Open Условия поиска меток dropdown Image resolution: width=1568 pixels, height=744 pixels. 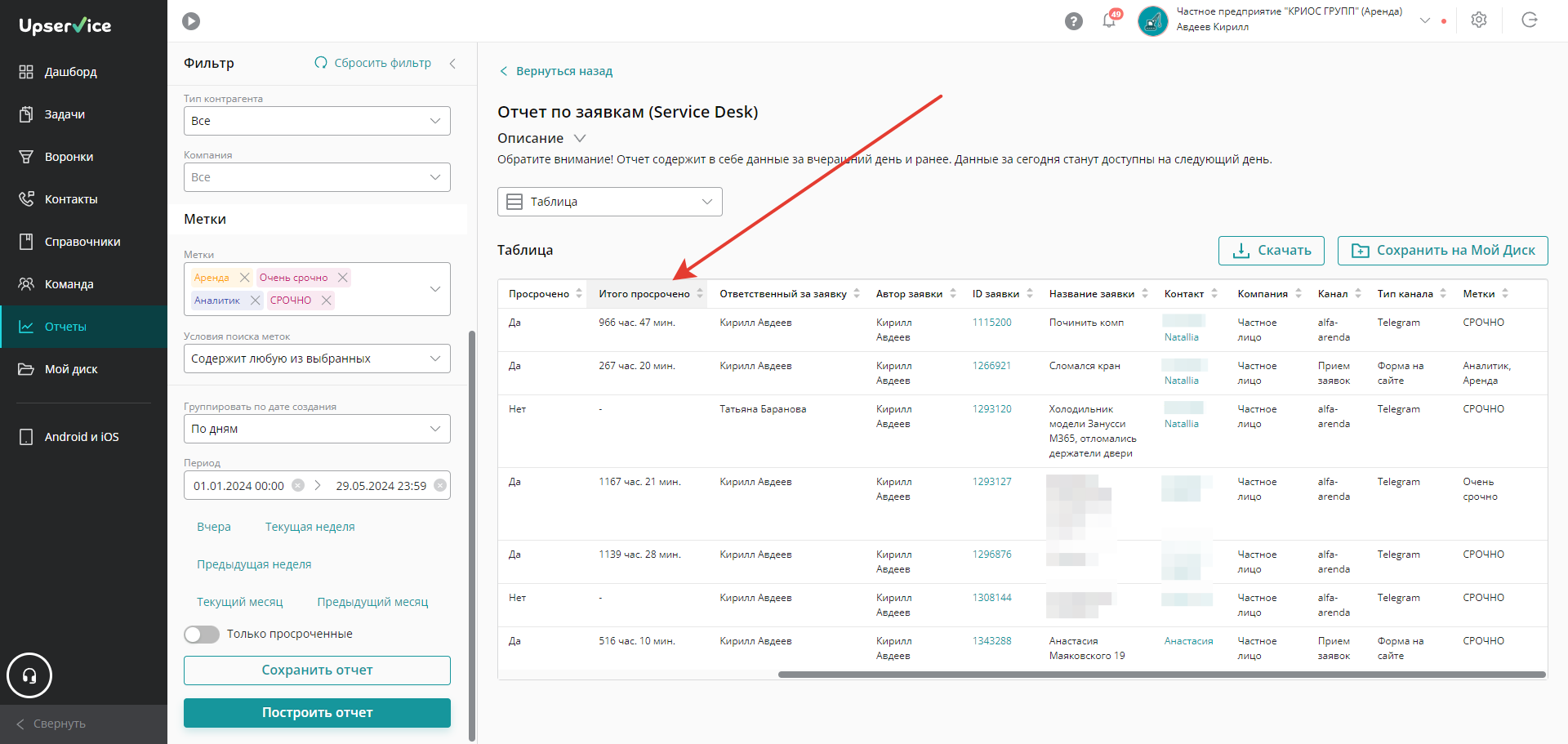tap(317, 359)
